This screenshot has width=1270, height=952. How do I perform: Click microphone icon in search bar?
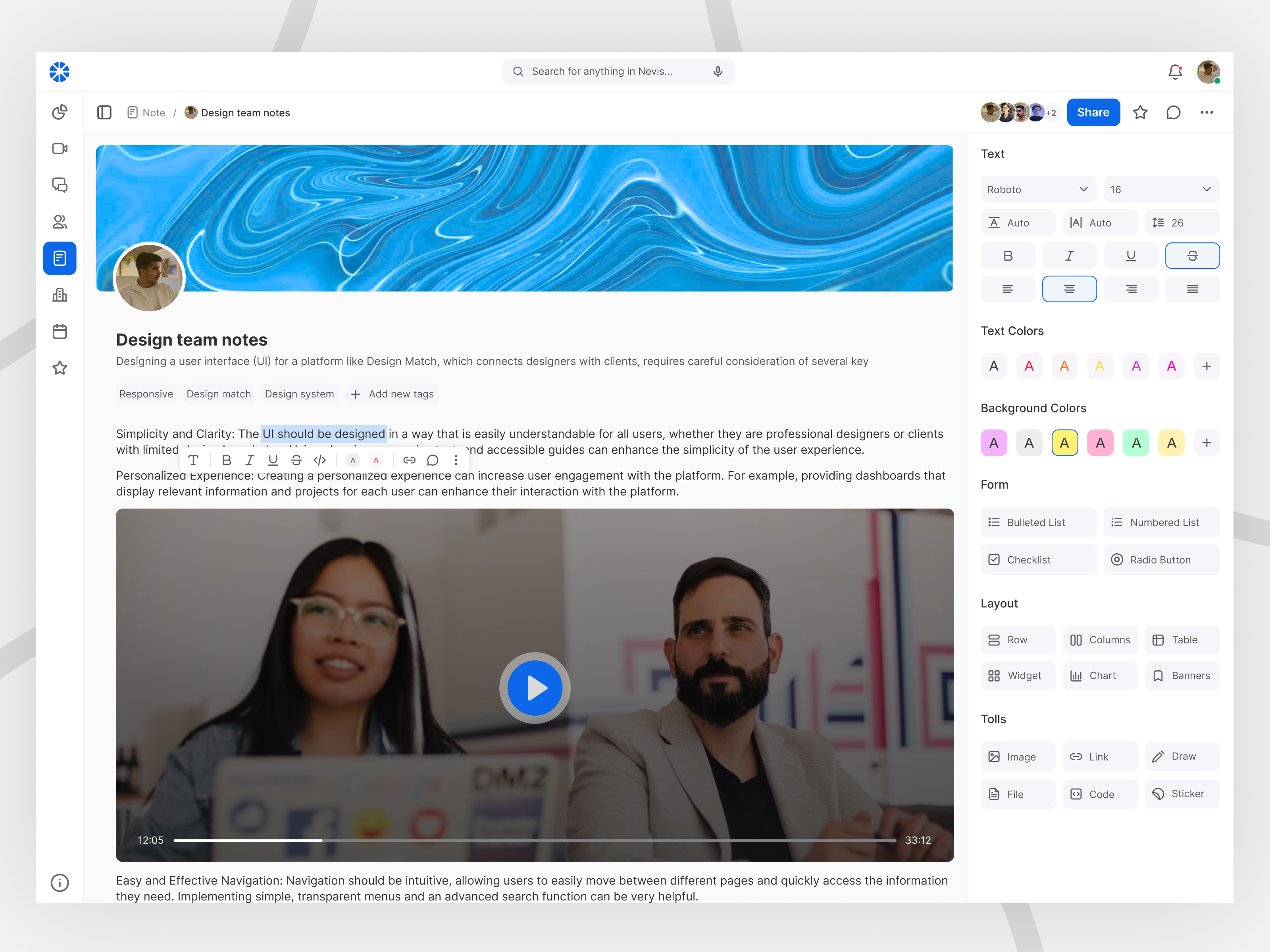[718, 72]
